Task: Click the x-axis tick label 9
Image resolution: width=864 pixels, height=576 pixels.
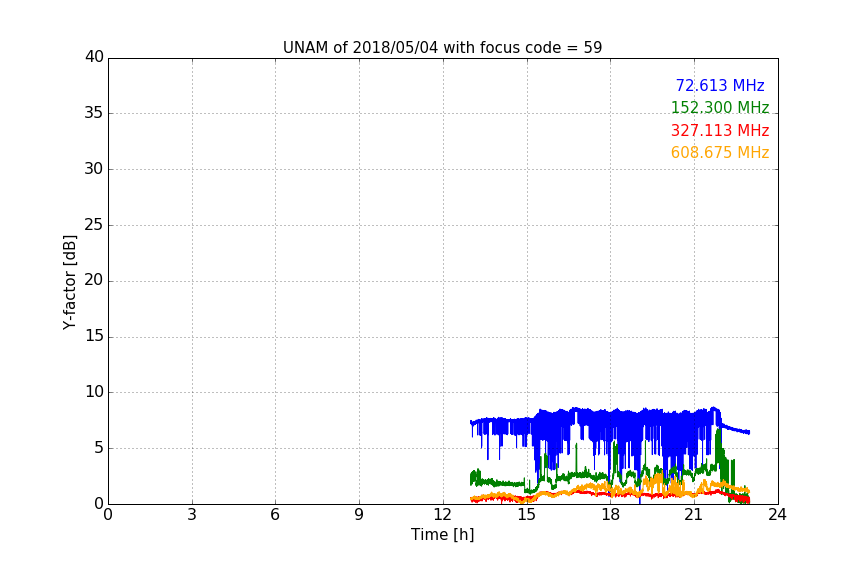Action: (359, 515)
